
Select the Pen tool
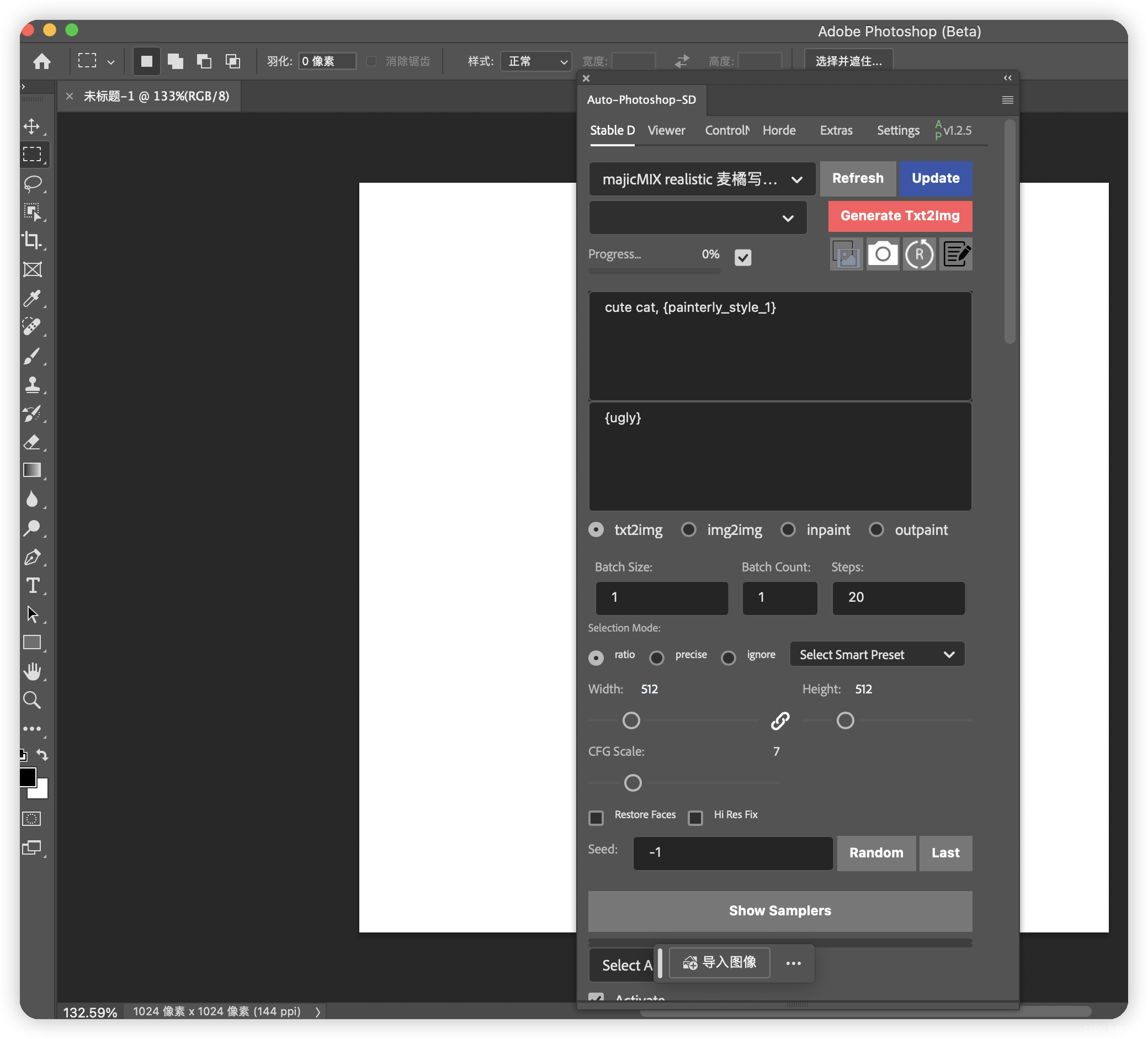click(32, 556)
